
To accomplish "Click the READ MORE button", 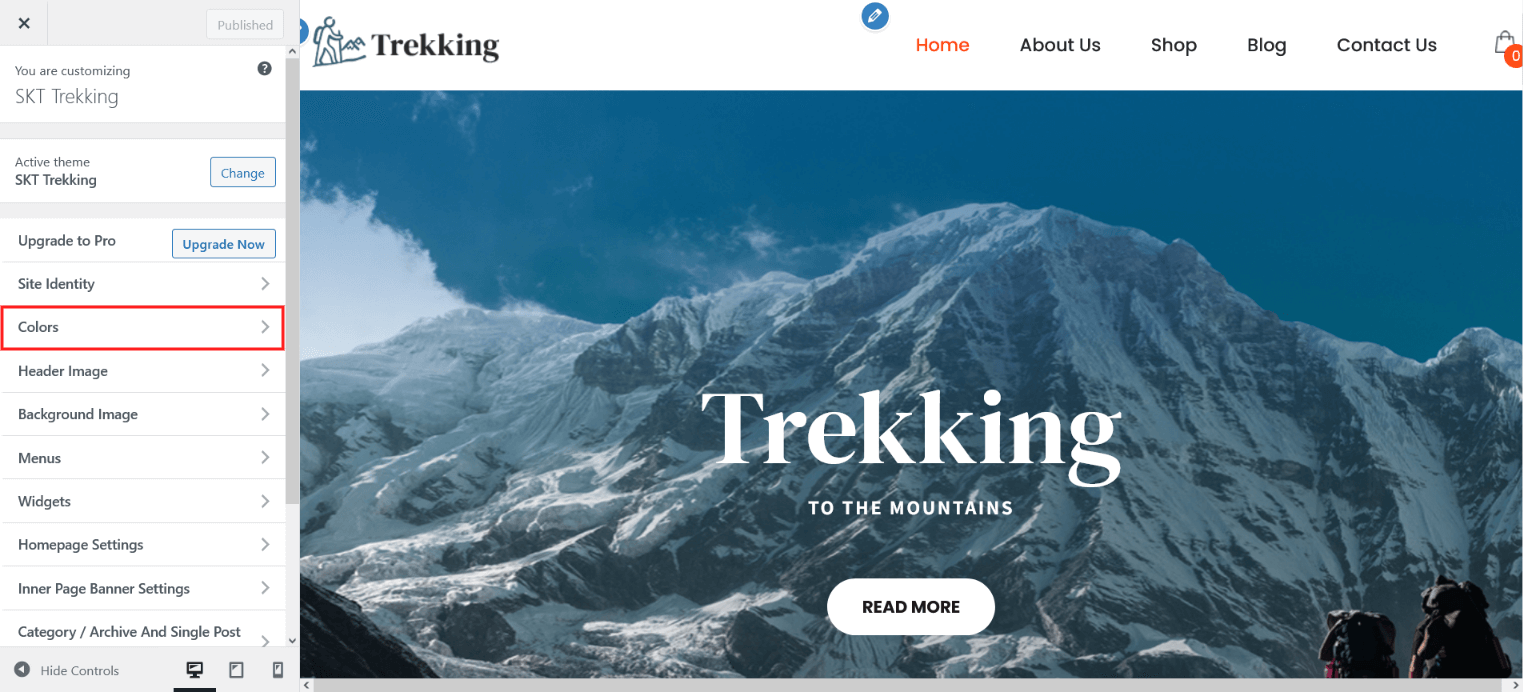I will 911,607.
